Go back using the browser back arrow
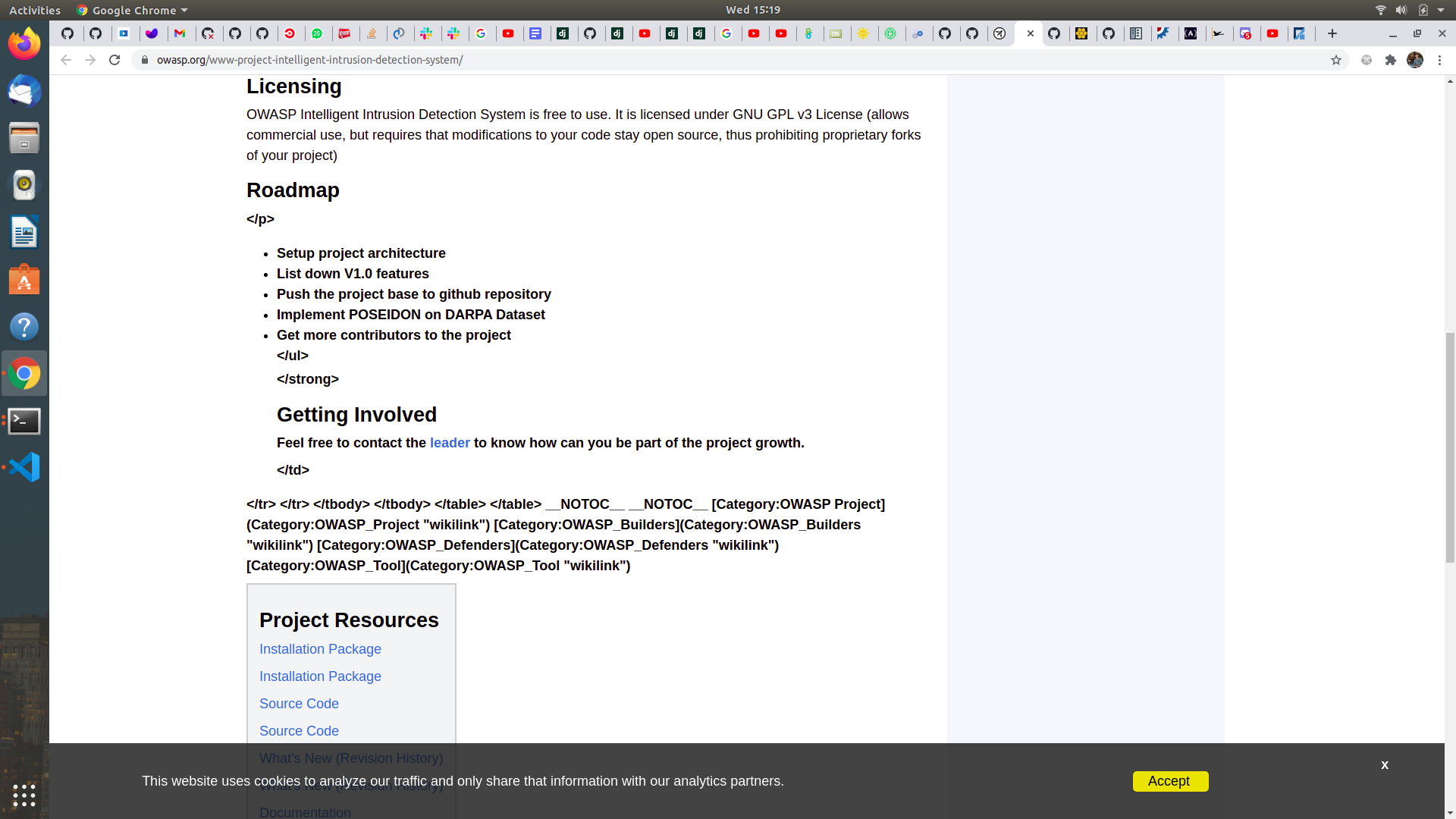Viewport: 1456px width, 819px height. pyautogui.click(x=66, y=60)
